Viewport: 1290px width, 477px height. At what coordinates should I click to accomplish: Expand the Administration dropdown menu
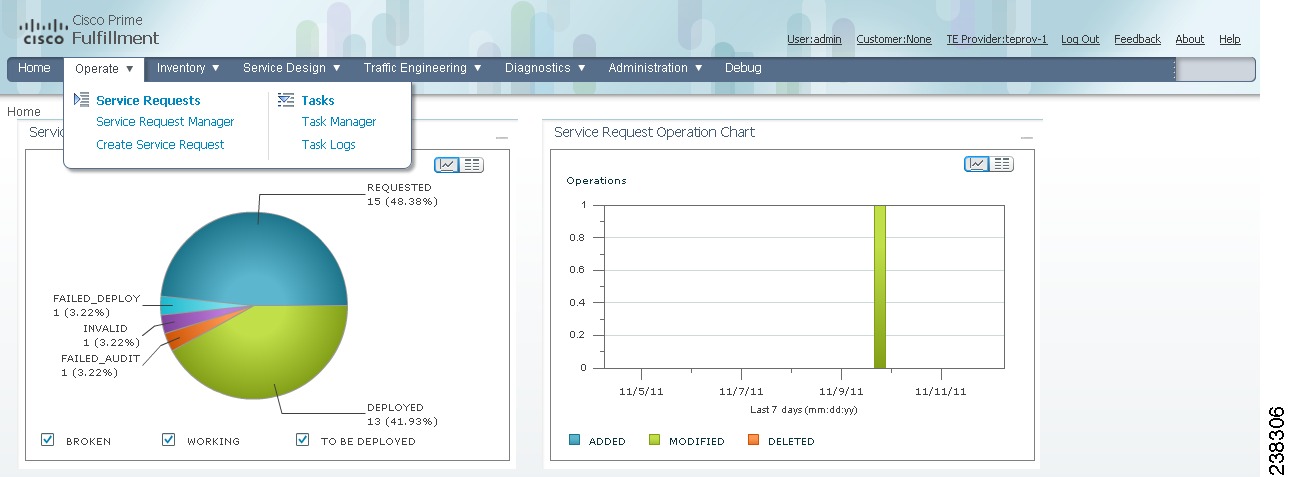(x=655, y=68)
